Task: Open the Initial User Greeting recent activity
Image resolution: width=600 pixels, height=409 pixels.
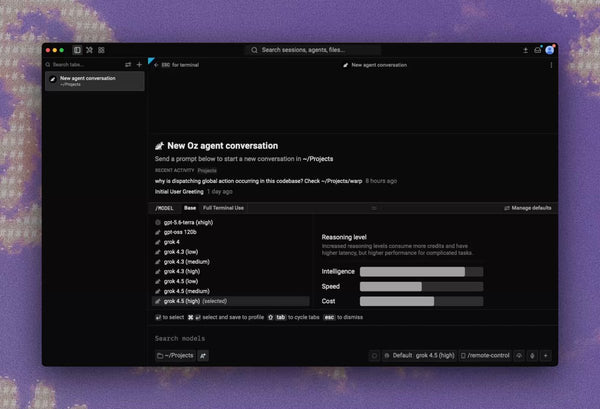Action: [x=194, y=192]
